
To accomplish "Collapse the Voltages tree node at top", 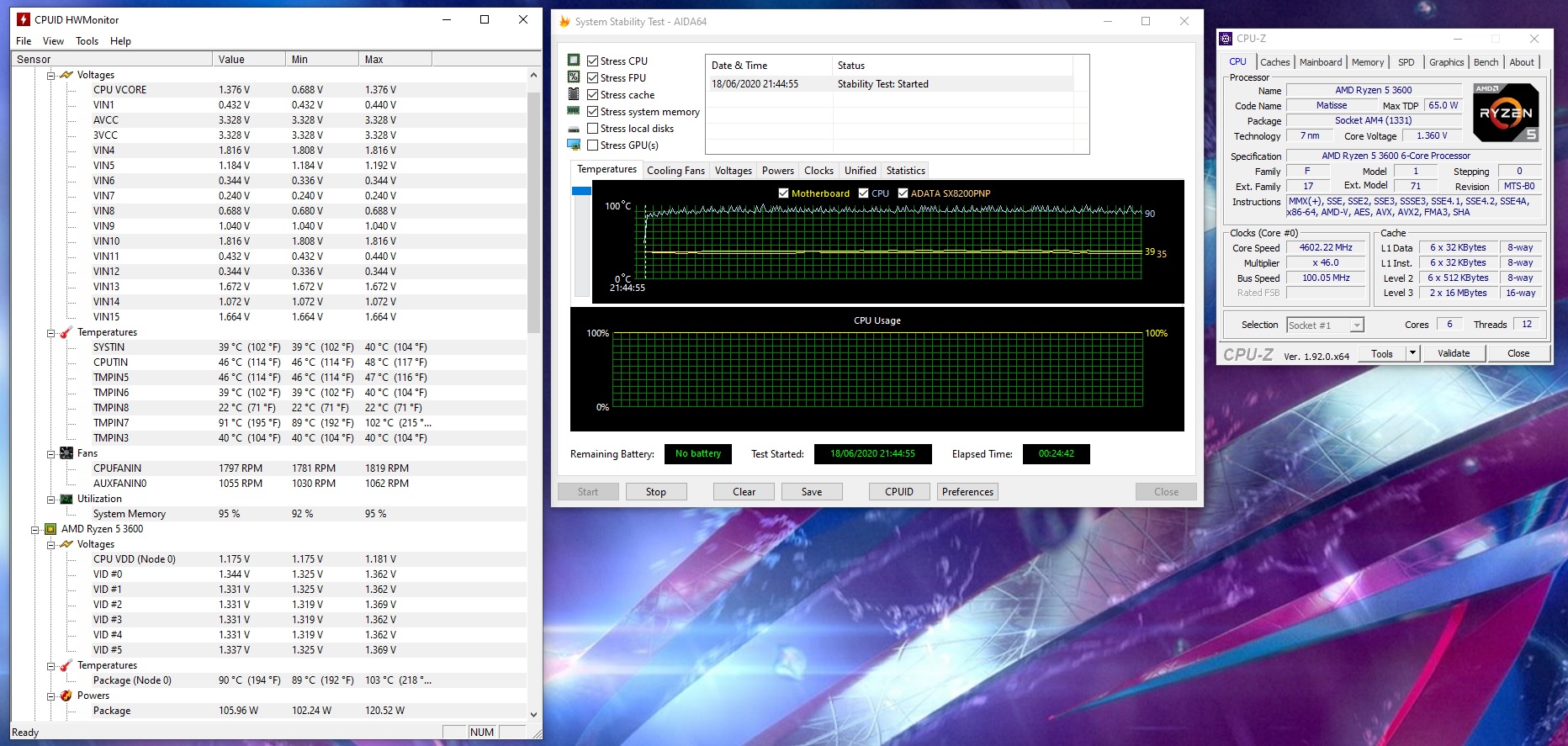I will pos(50,75).
